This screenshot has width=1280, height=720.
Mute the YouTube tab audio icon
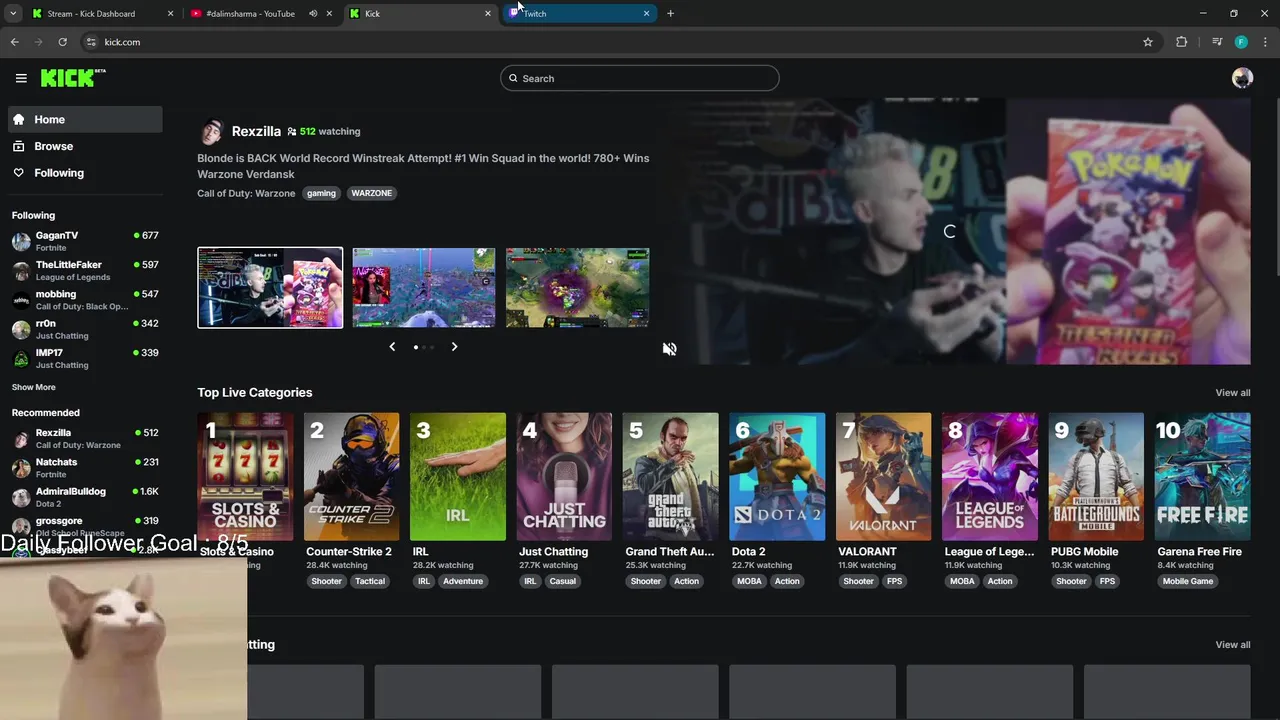(313, 14)
